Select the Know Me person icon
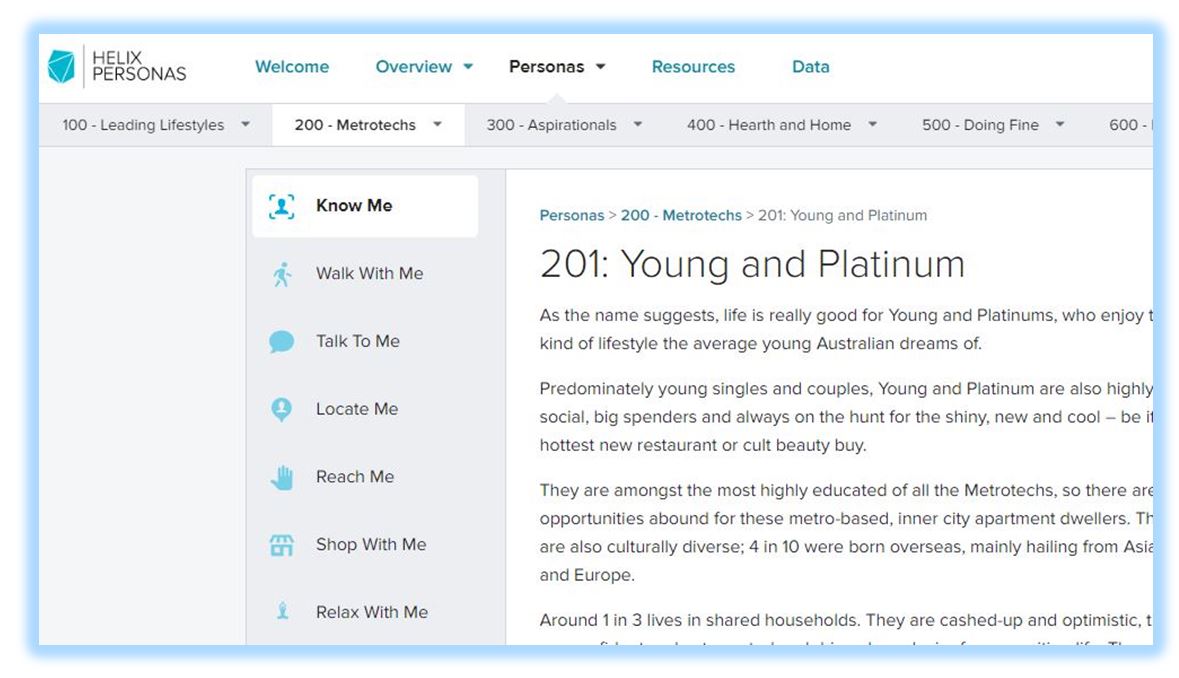 click(282, 206)
